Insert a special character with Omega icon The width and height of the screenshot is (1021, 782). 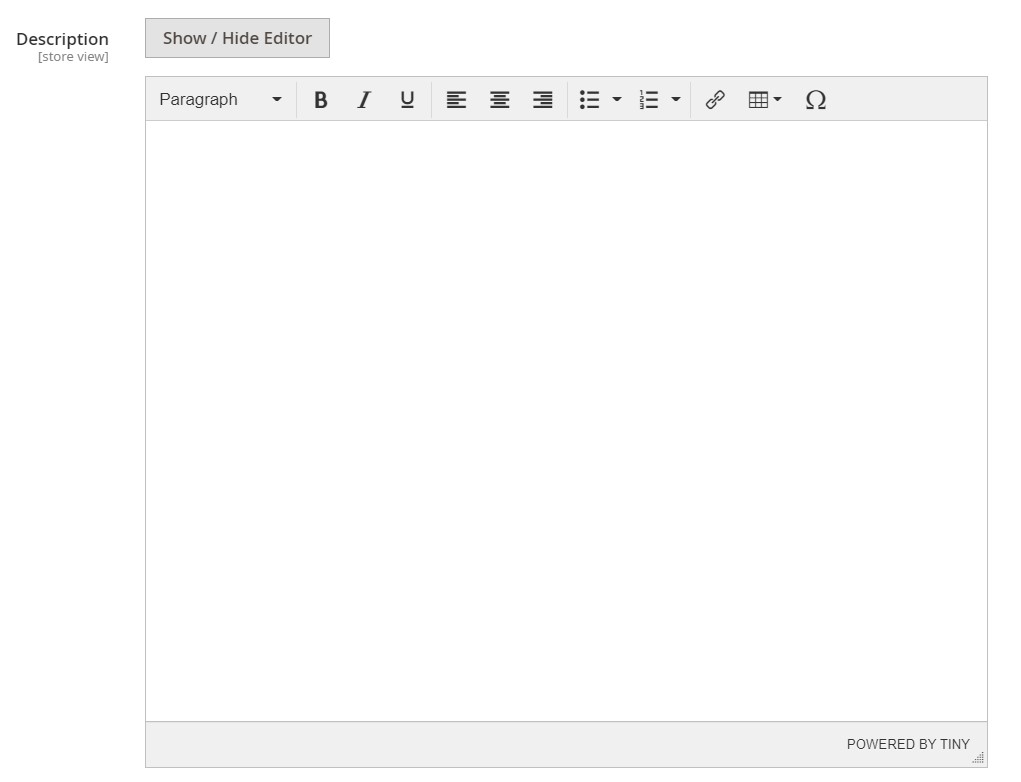pos(815,100)
